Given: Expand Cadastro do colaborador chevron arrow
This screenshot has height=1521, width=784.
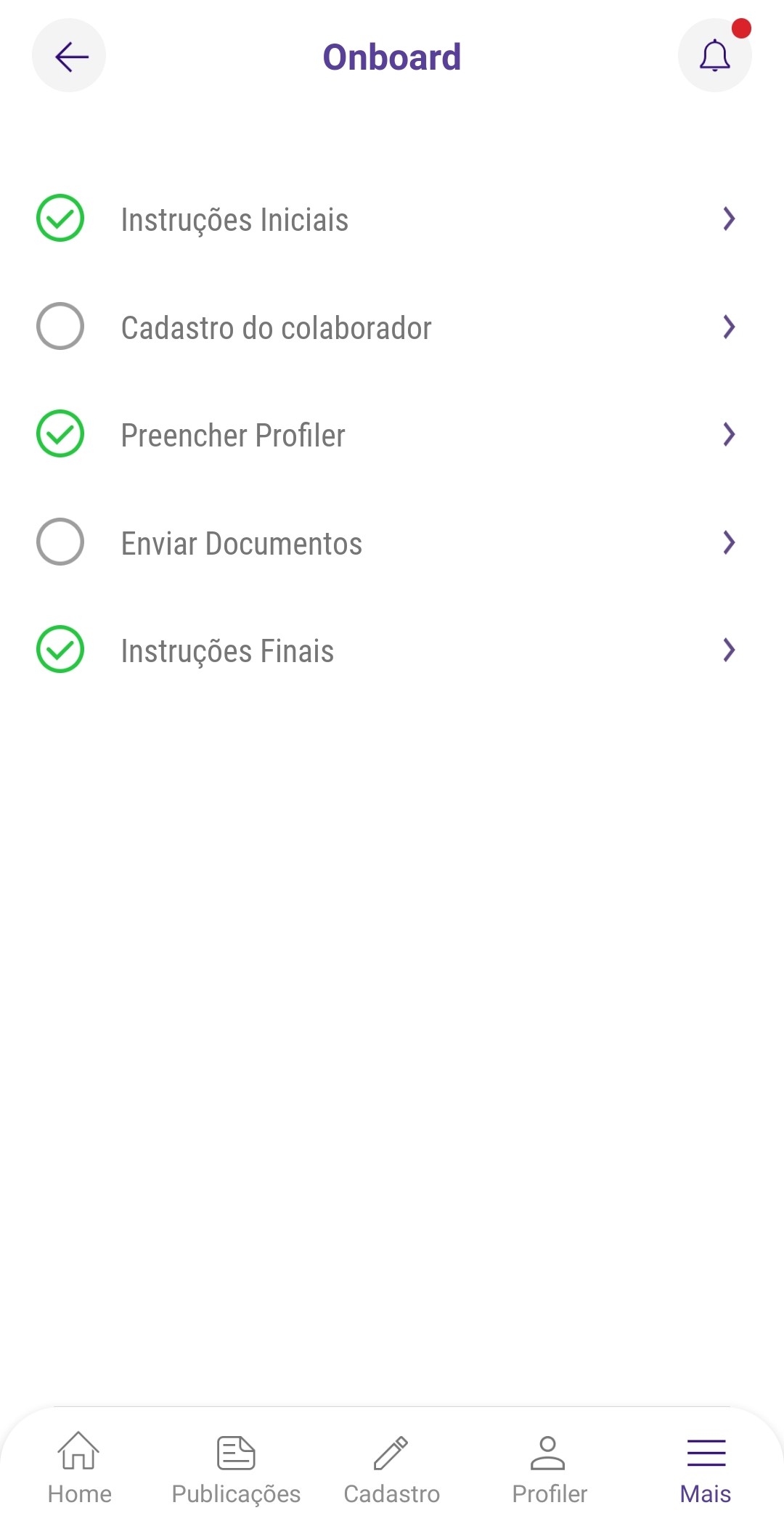Looking at the screenshot, I should [x=730, y=327].
